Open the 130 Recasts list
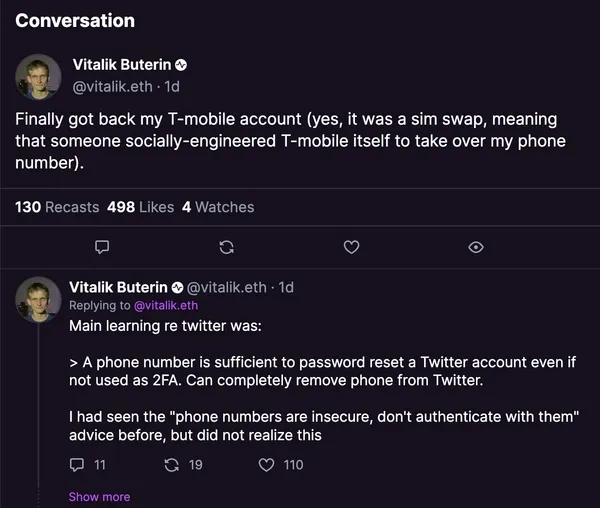This screenshot has width=600, height=508. tap(57, 207)
